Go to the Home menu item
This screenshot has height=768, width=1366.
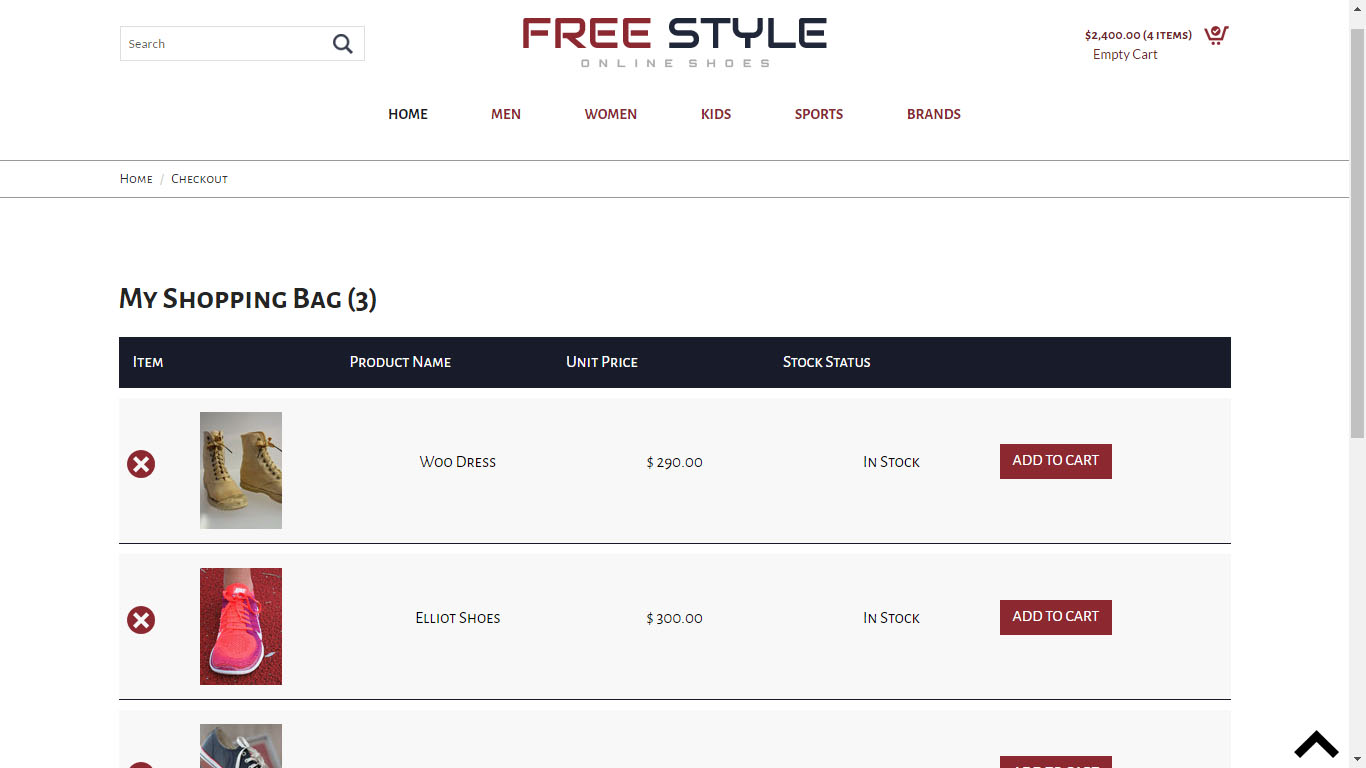pos(408,114)
